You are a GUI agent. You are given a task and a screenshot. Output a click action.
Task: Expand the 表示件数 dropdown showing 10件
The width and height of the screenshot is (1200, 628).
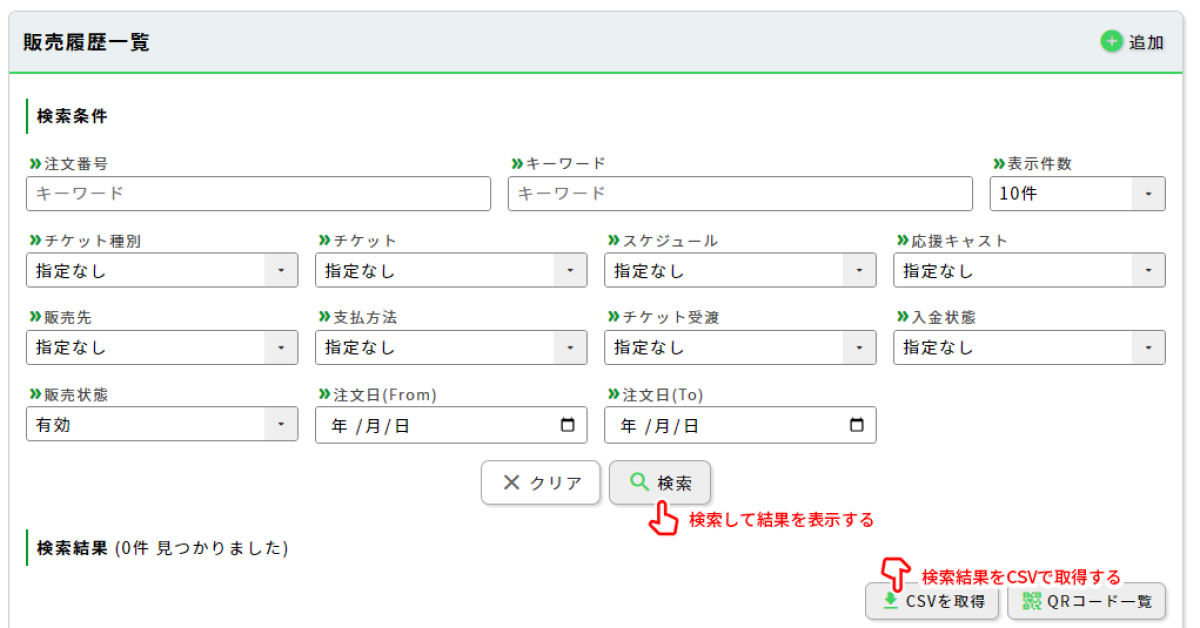click(1077, 194)
